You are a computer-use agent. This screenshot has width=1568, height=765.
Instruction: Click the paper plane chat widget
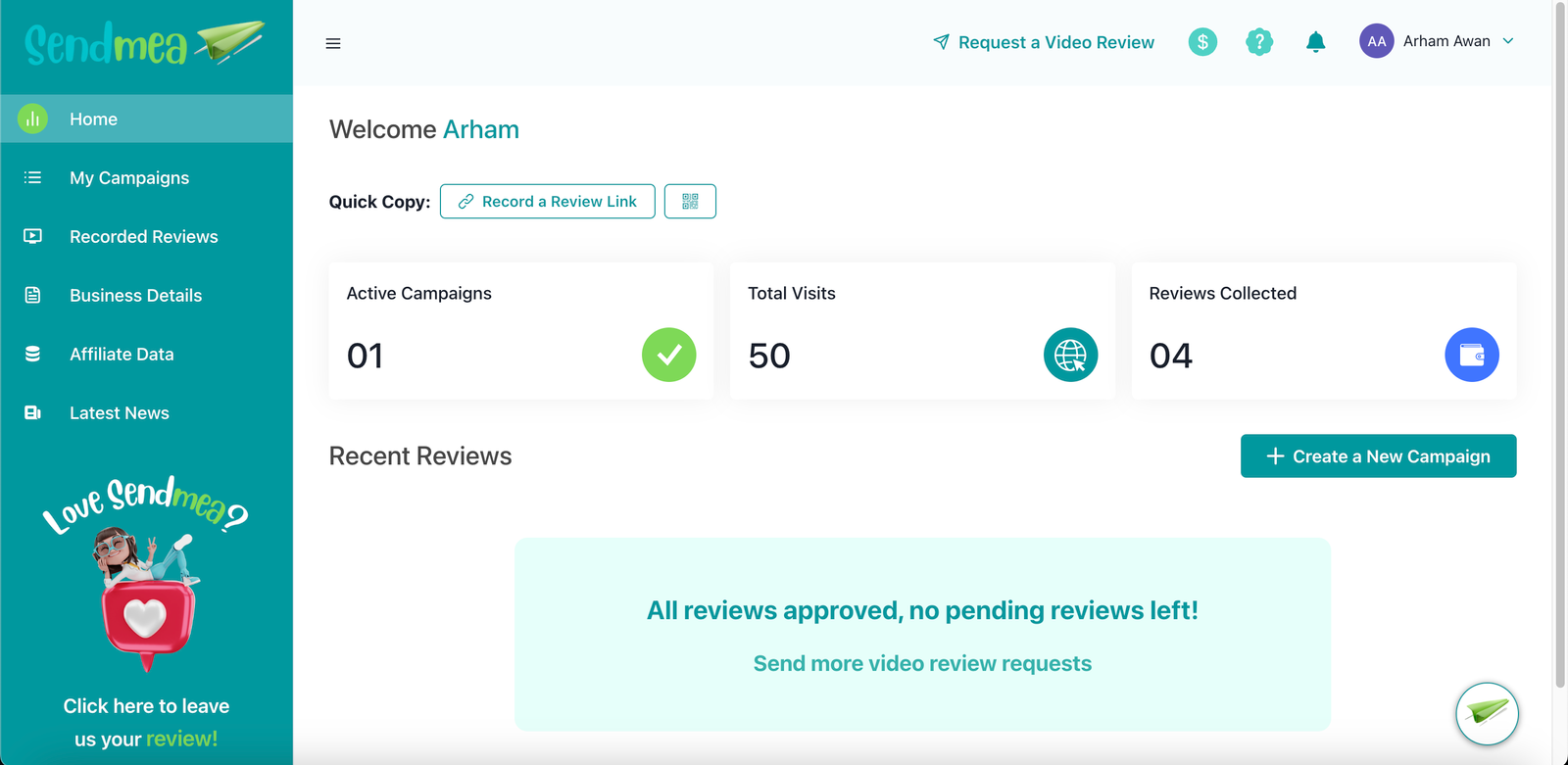coord(1487,713)
